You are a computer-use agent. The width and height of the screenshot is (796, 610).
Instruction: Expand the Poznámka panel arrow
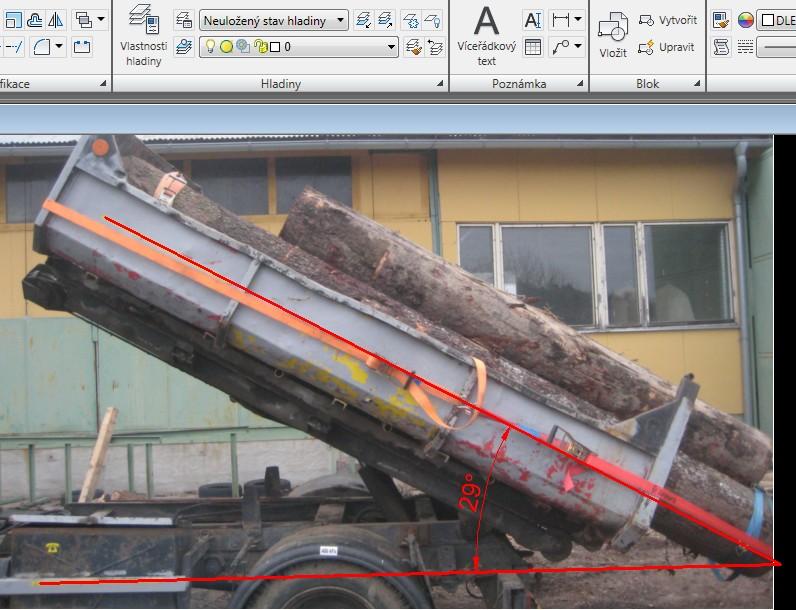(580, 84)
